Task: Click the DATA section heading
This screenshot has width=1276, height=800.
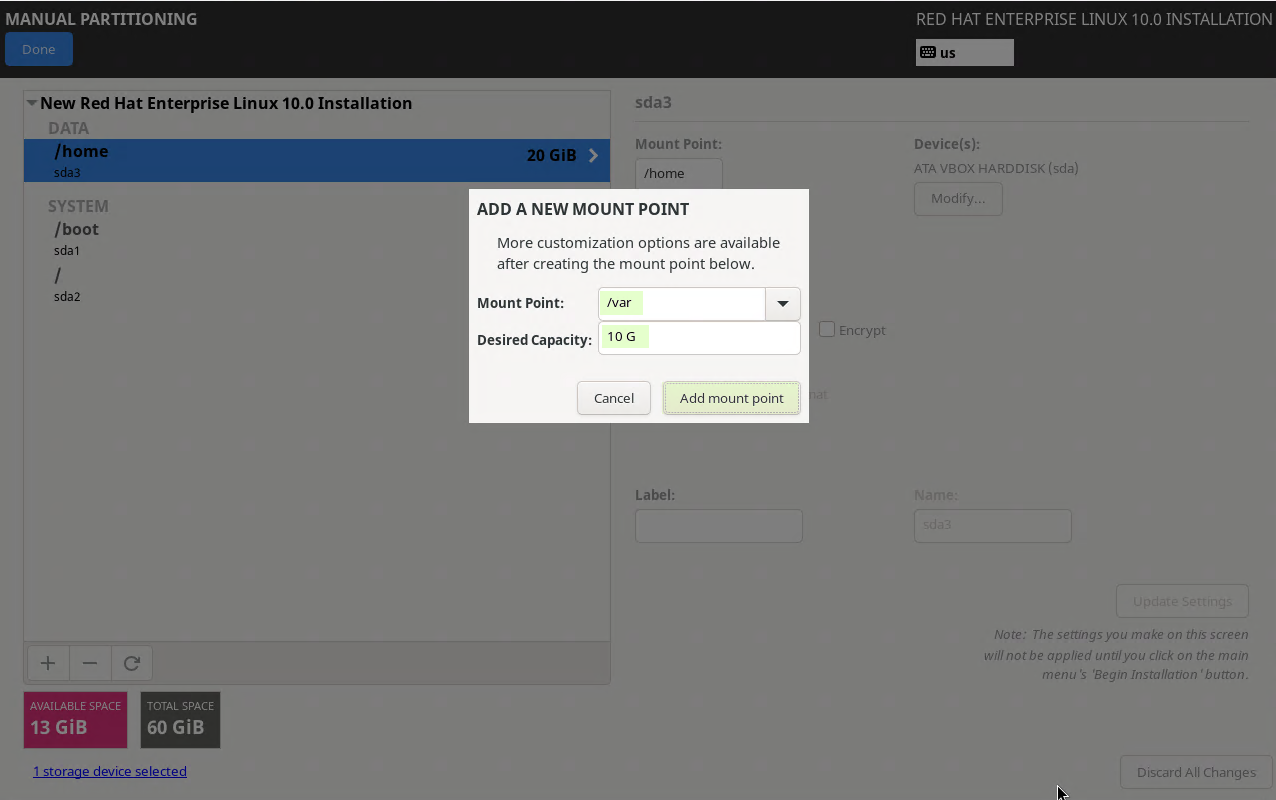Action: pyautogui.click(x=68, y=128)
